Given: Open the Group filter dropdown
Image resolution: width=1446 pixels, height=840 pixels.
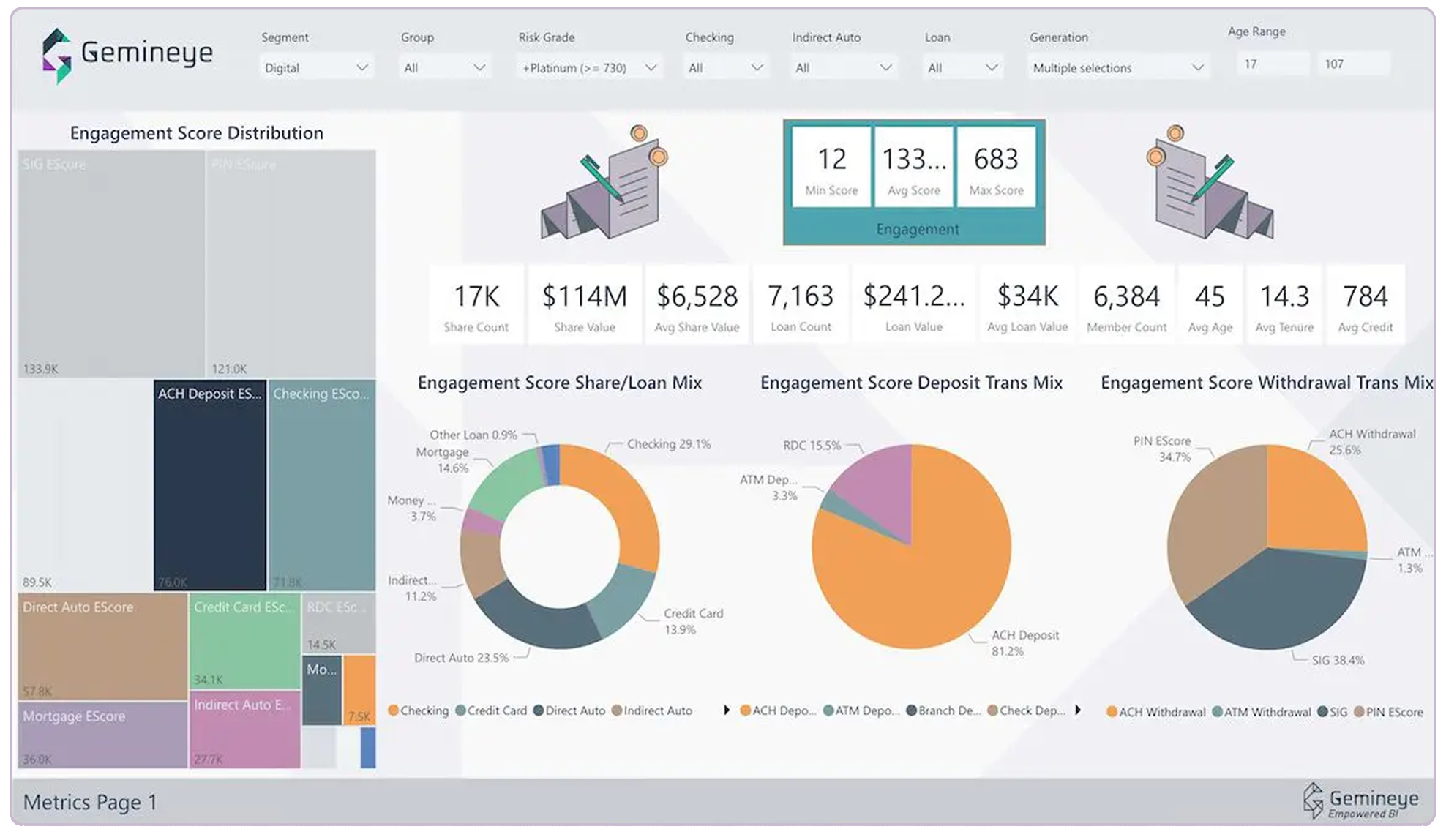Looking at the screenshot, I should click(x=444, y=68).
